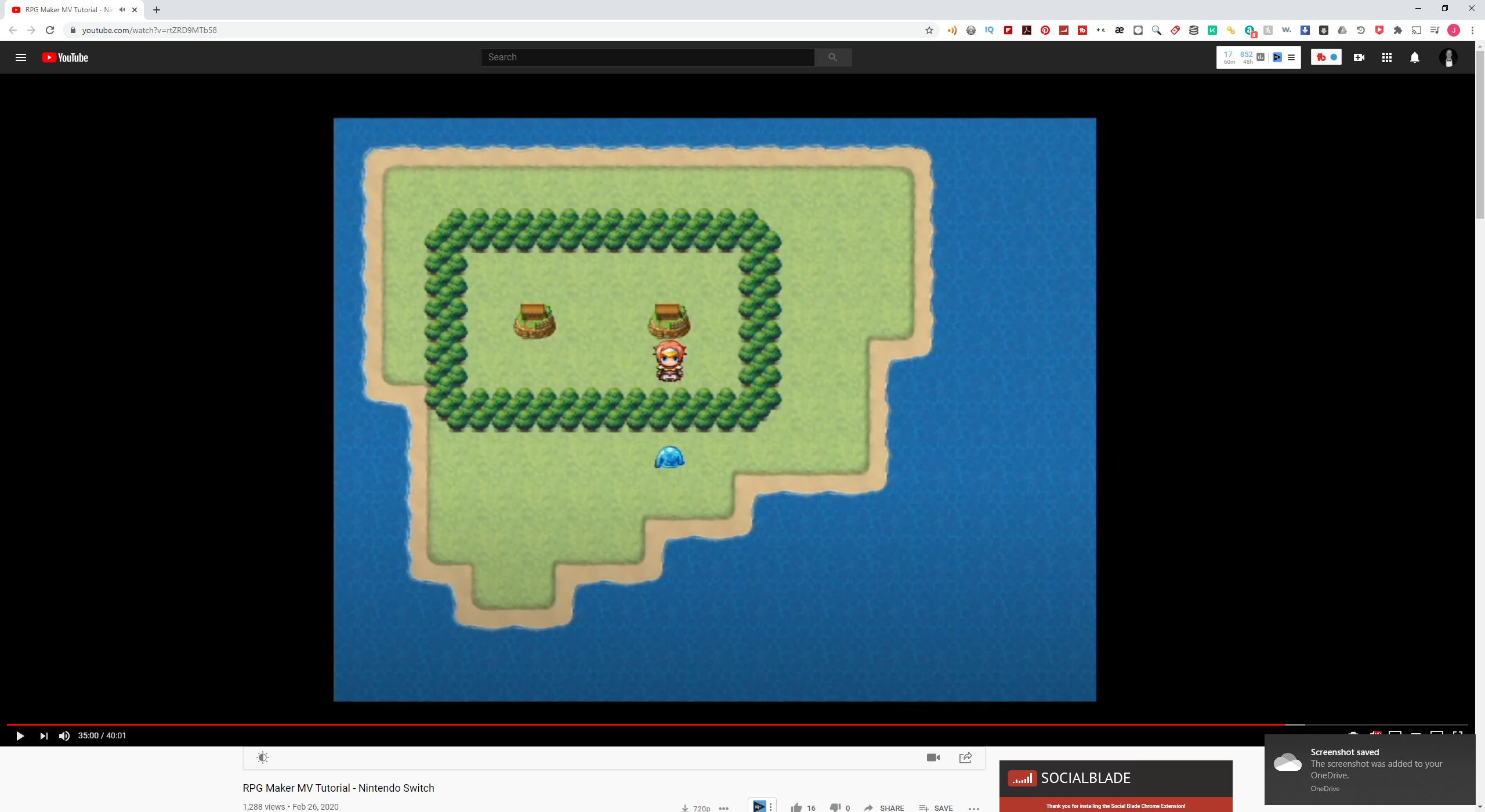Click the search magnifier button

pos(833,57)
